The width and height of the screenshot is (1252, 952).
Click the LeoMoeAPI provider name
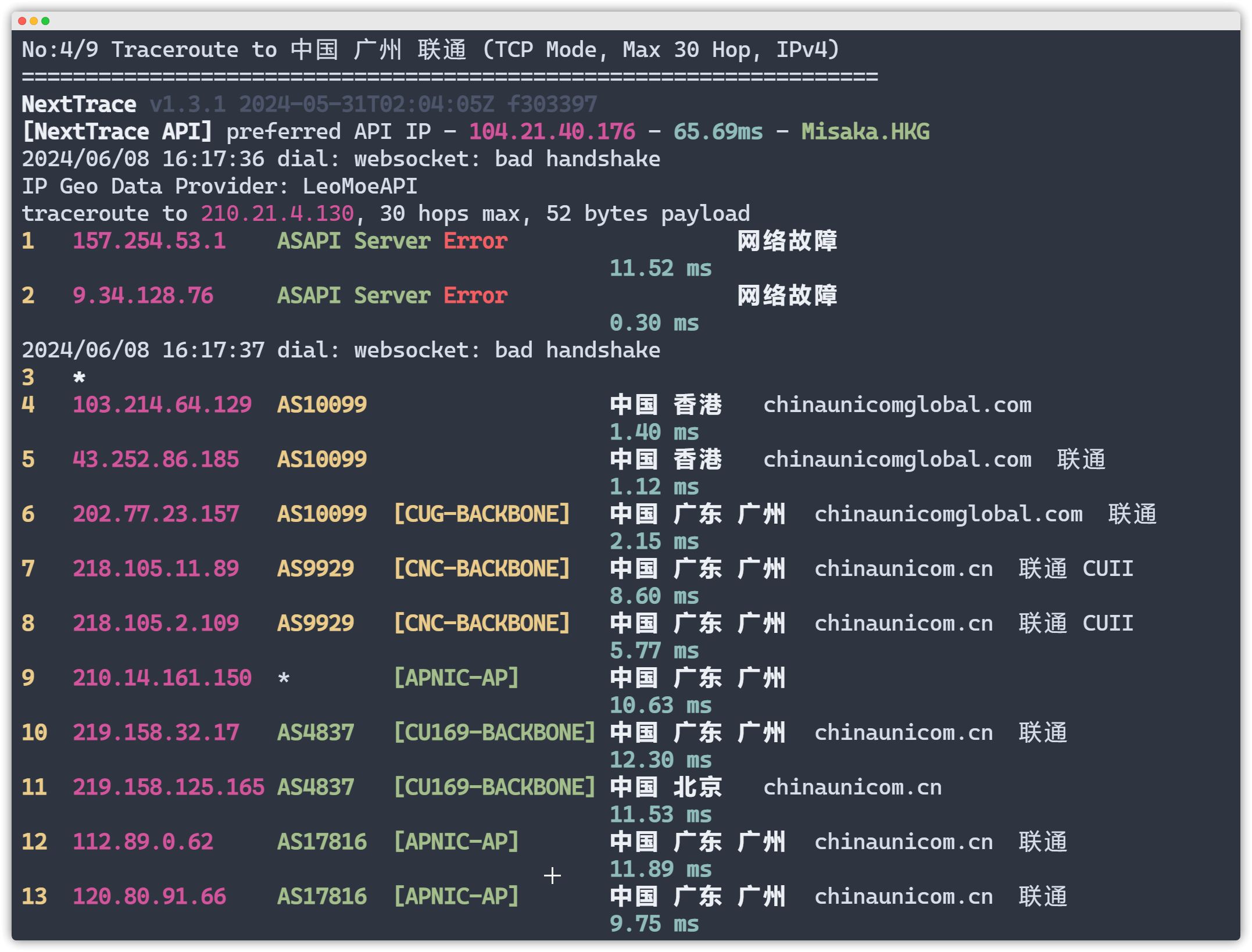click(360, 187)
